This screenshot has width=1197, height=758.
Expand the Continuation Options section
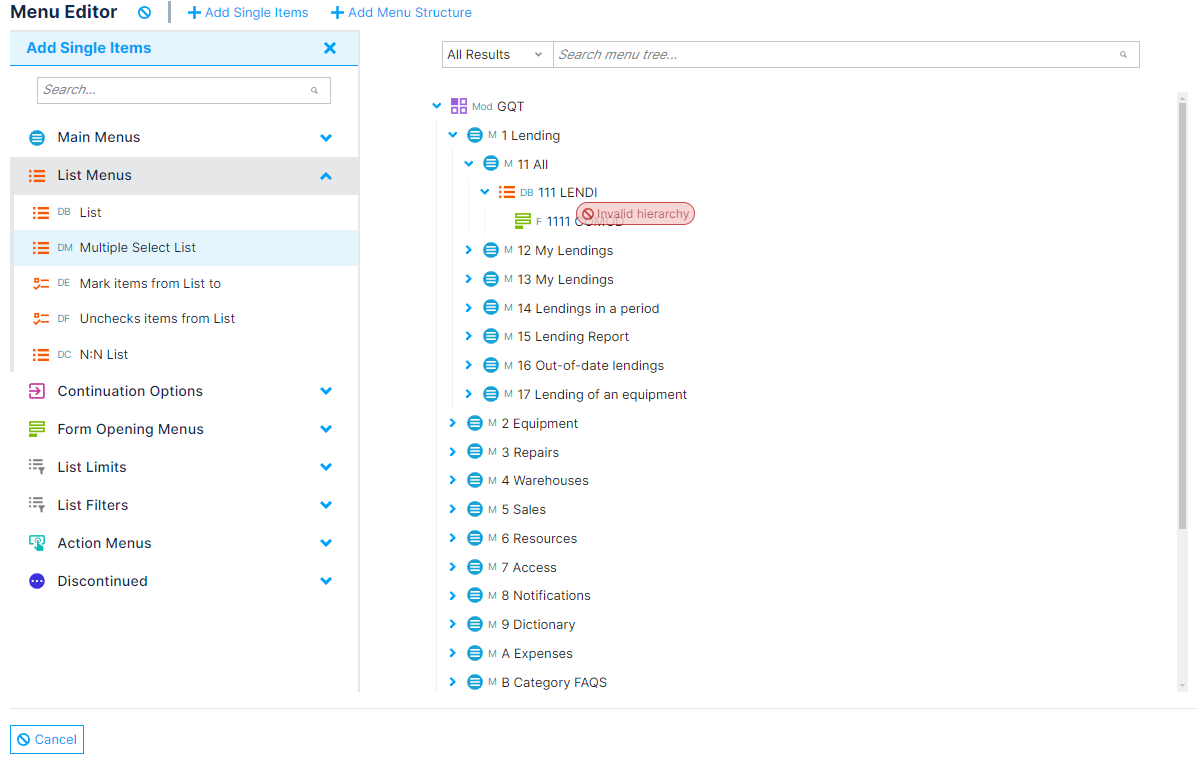[326, 391]
